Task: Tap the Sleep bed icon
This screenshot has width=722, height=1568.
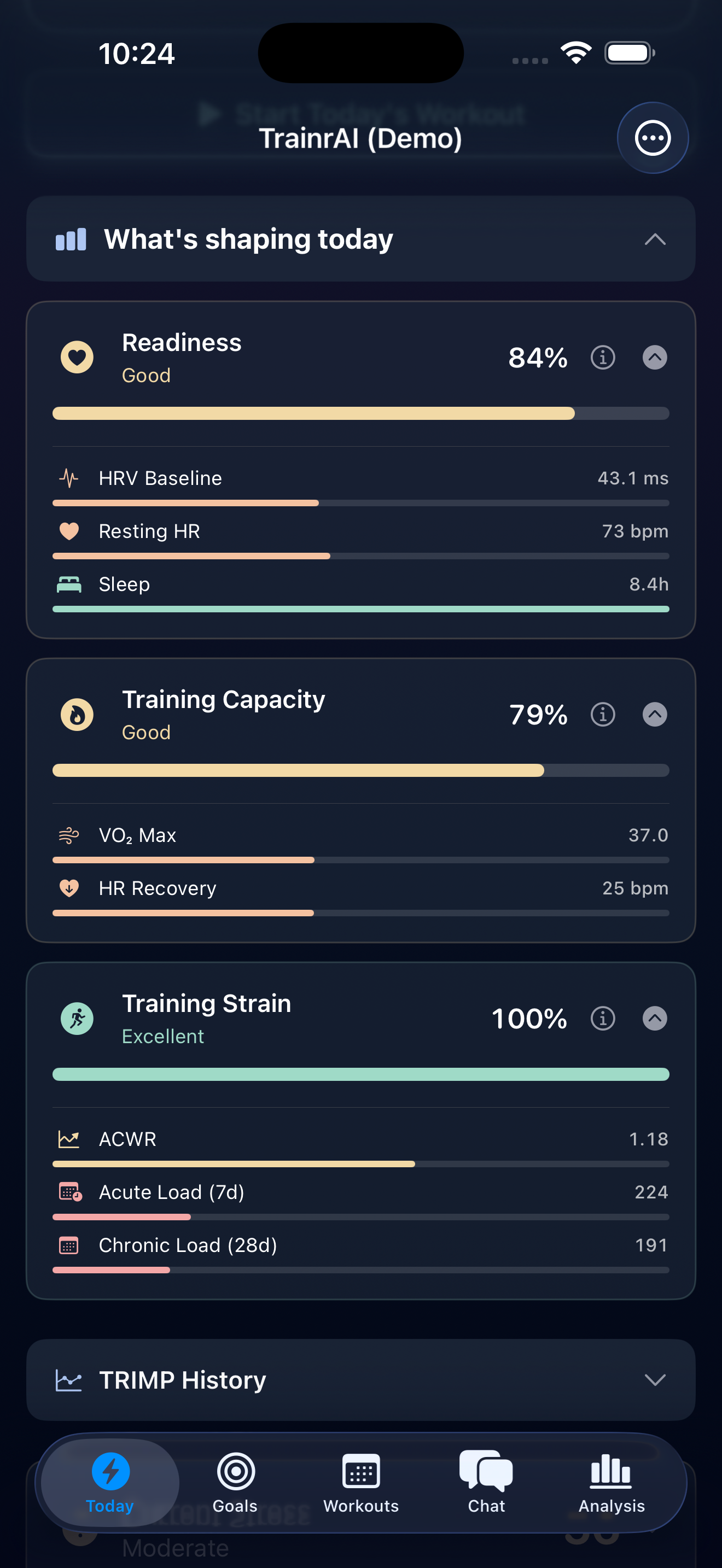Action: [x=69, y=584]
